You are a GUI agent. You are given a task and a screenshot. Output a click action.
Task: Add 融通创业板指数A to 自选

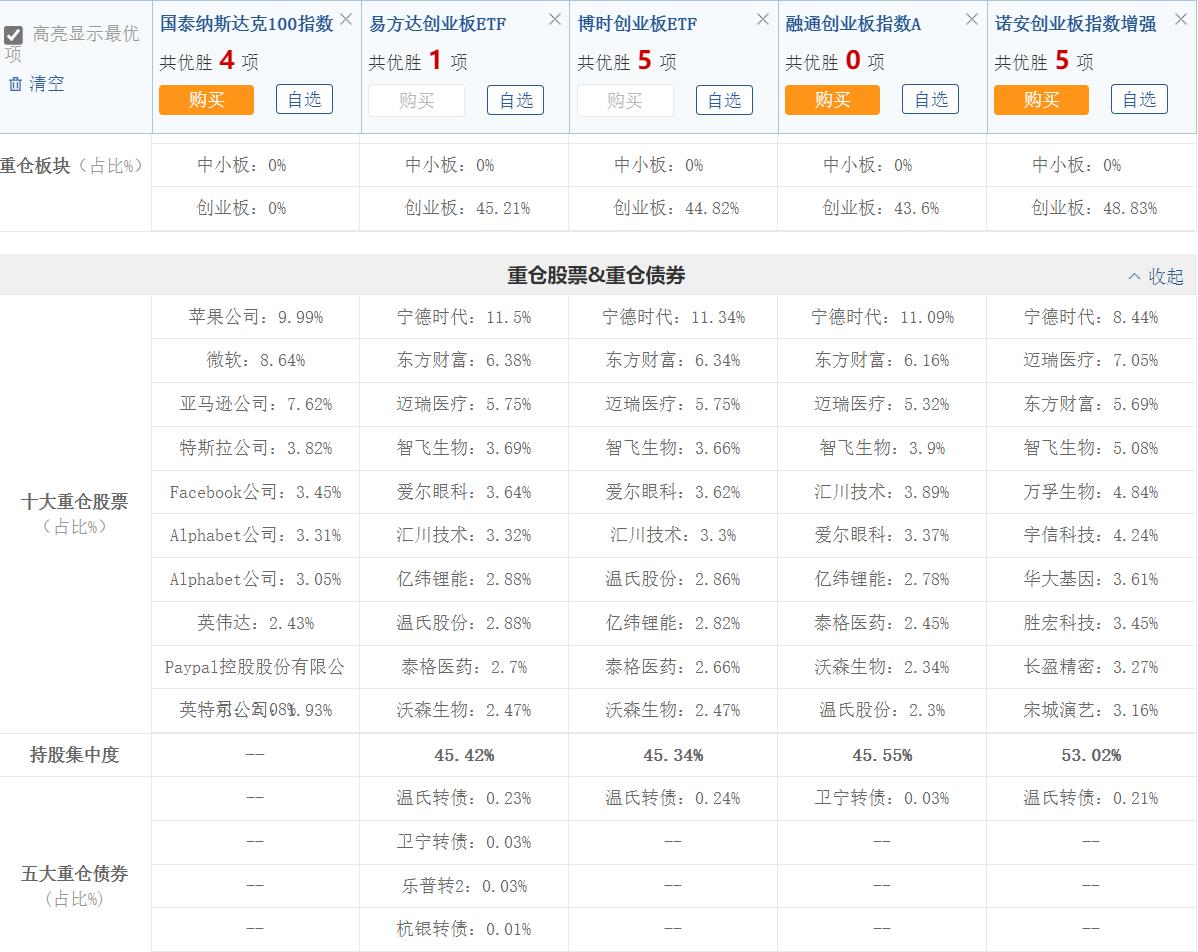[930, 100]
